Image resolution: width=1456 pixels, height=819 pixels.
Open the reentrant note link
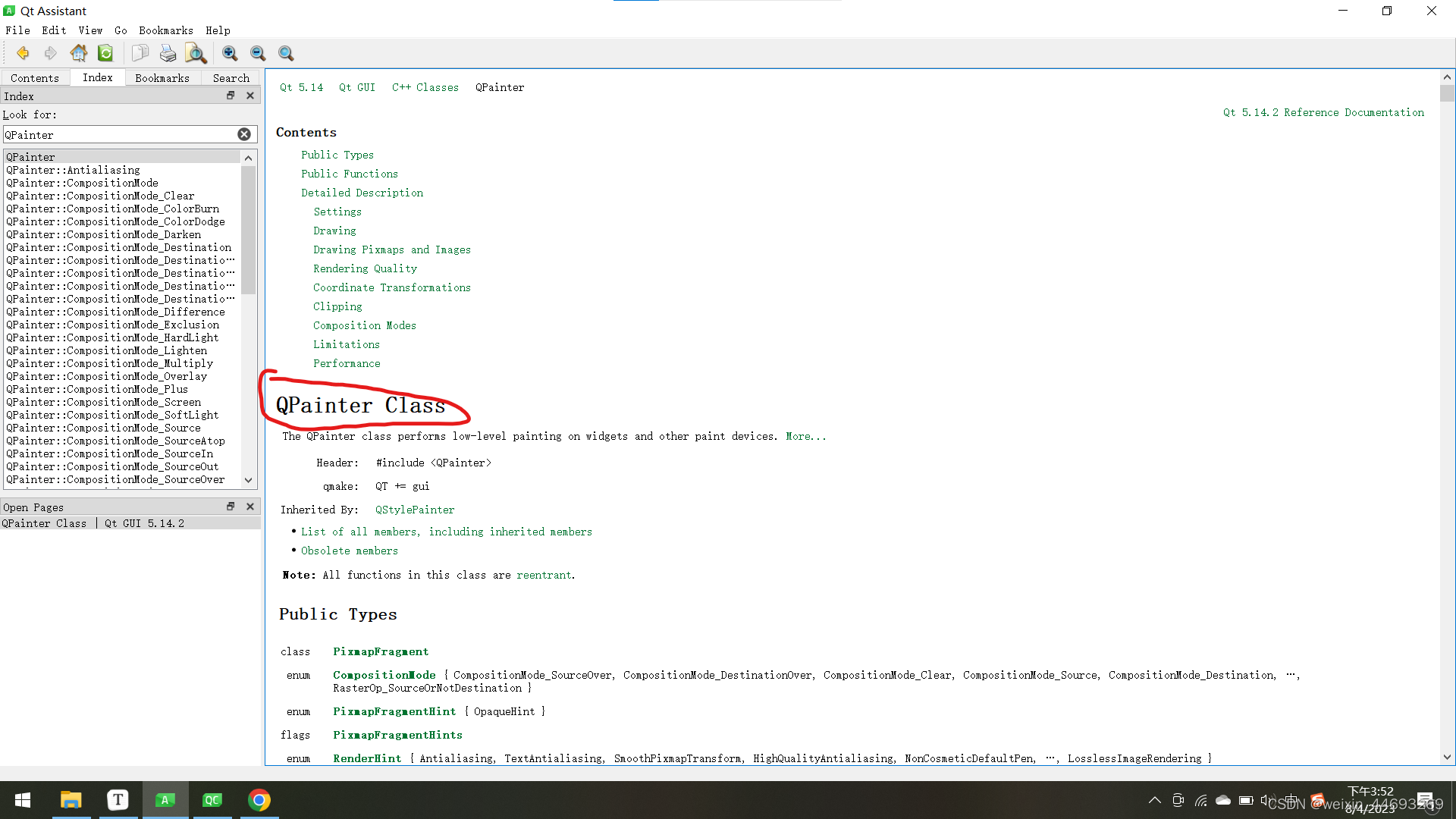pyautogui.click(x=544, y=575)
